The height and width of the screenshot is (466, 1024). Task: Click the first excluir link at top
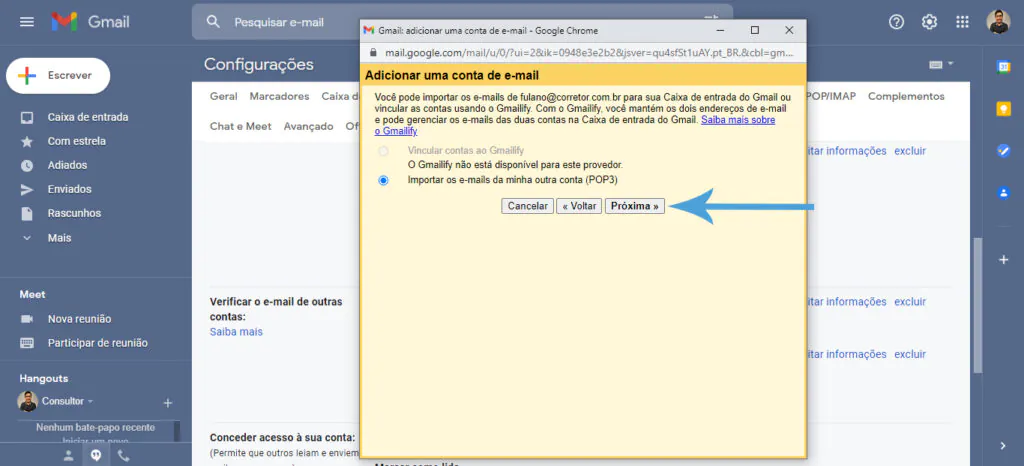(x=910, y=151)
